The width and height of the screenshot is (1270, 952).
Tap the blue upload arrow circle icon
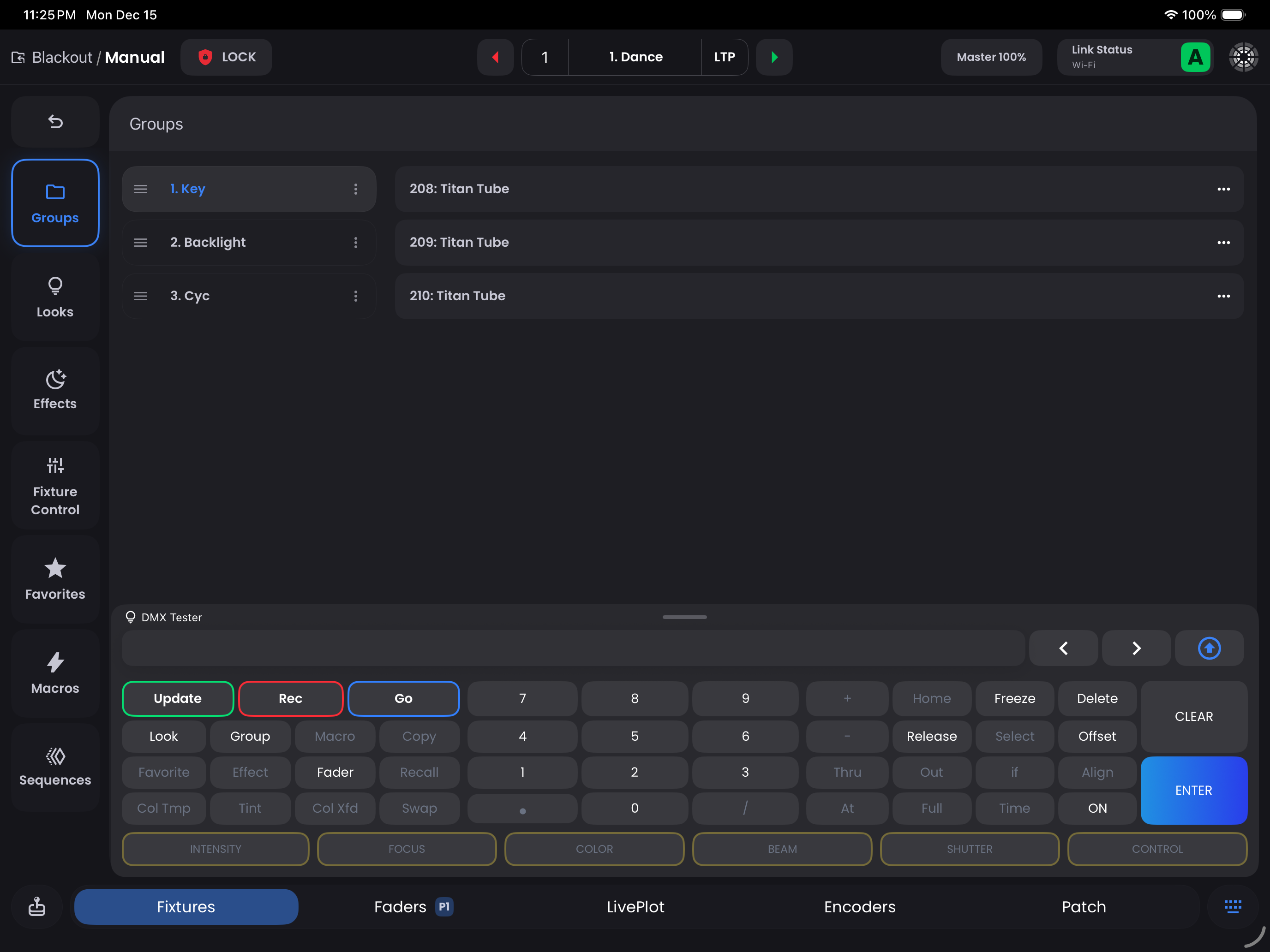pos(1209,648)
